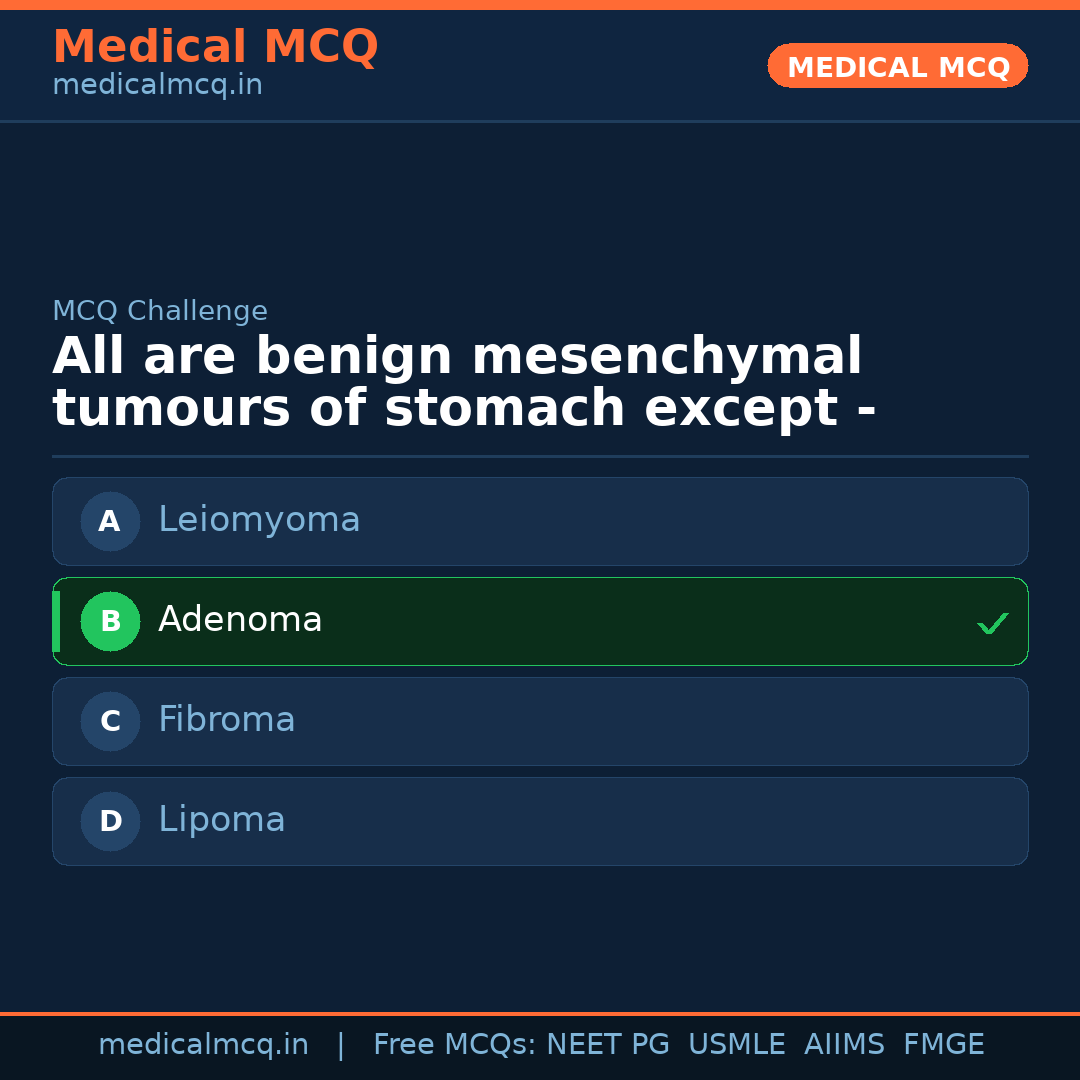Click the USMLE footer text
Screen dimensions: 1080x1080
coord(736,1045)
